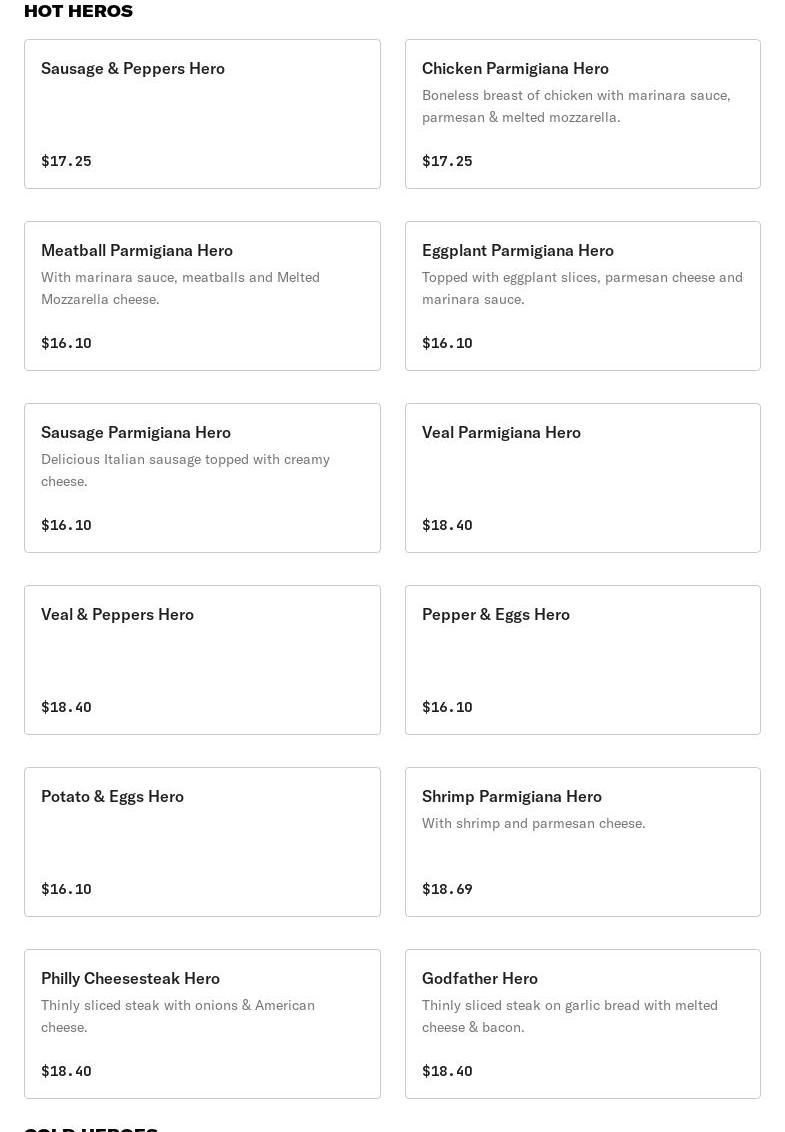Viewport: 785px width, 1132px height.
Task: Click the Philly Cheesesteak description text
Action: tap(178, 1016)
